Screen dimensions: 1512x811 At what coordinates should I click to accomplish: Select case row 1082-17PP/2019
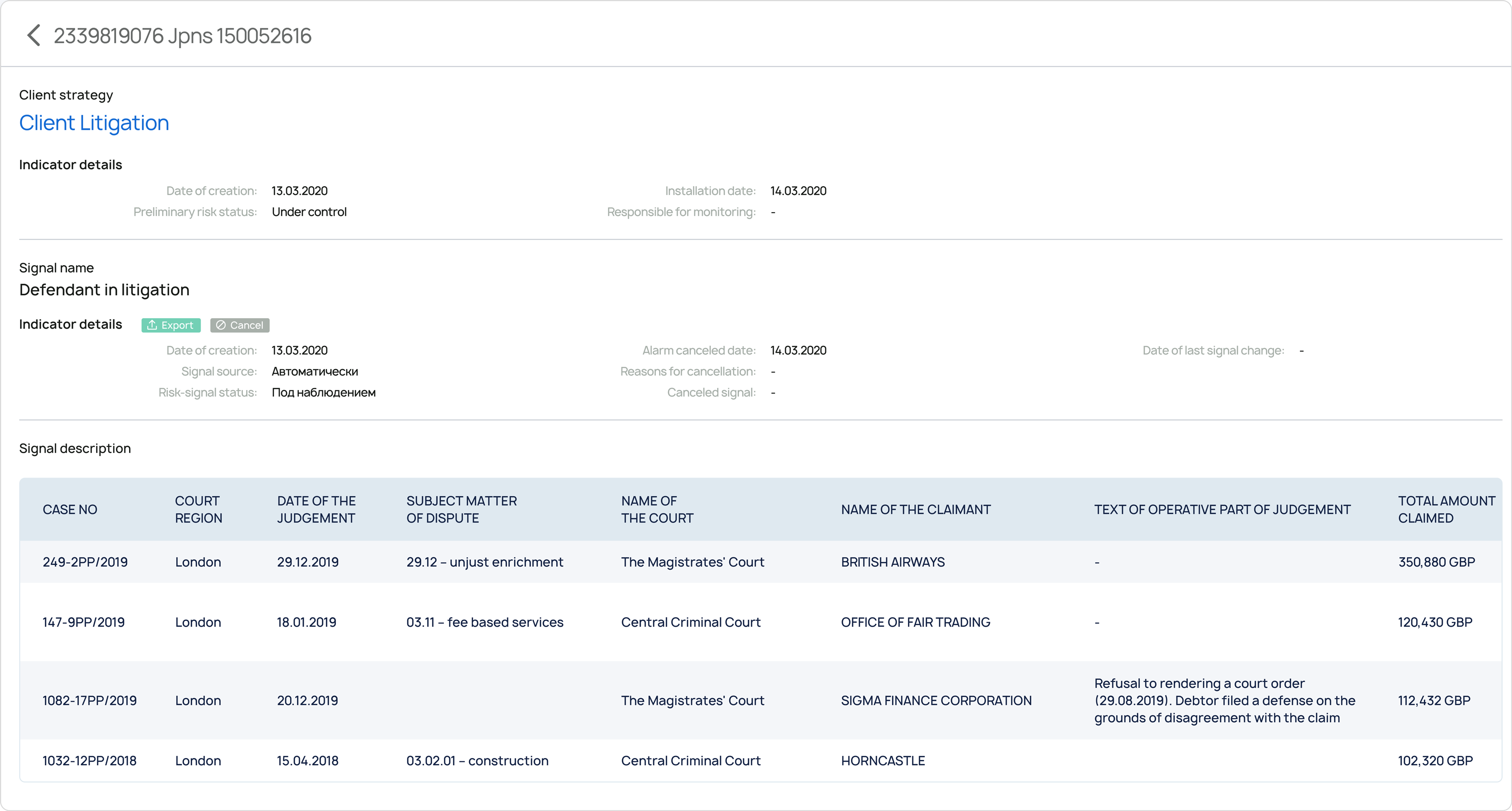[89, 701]
